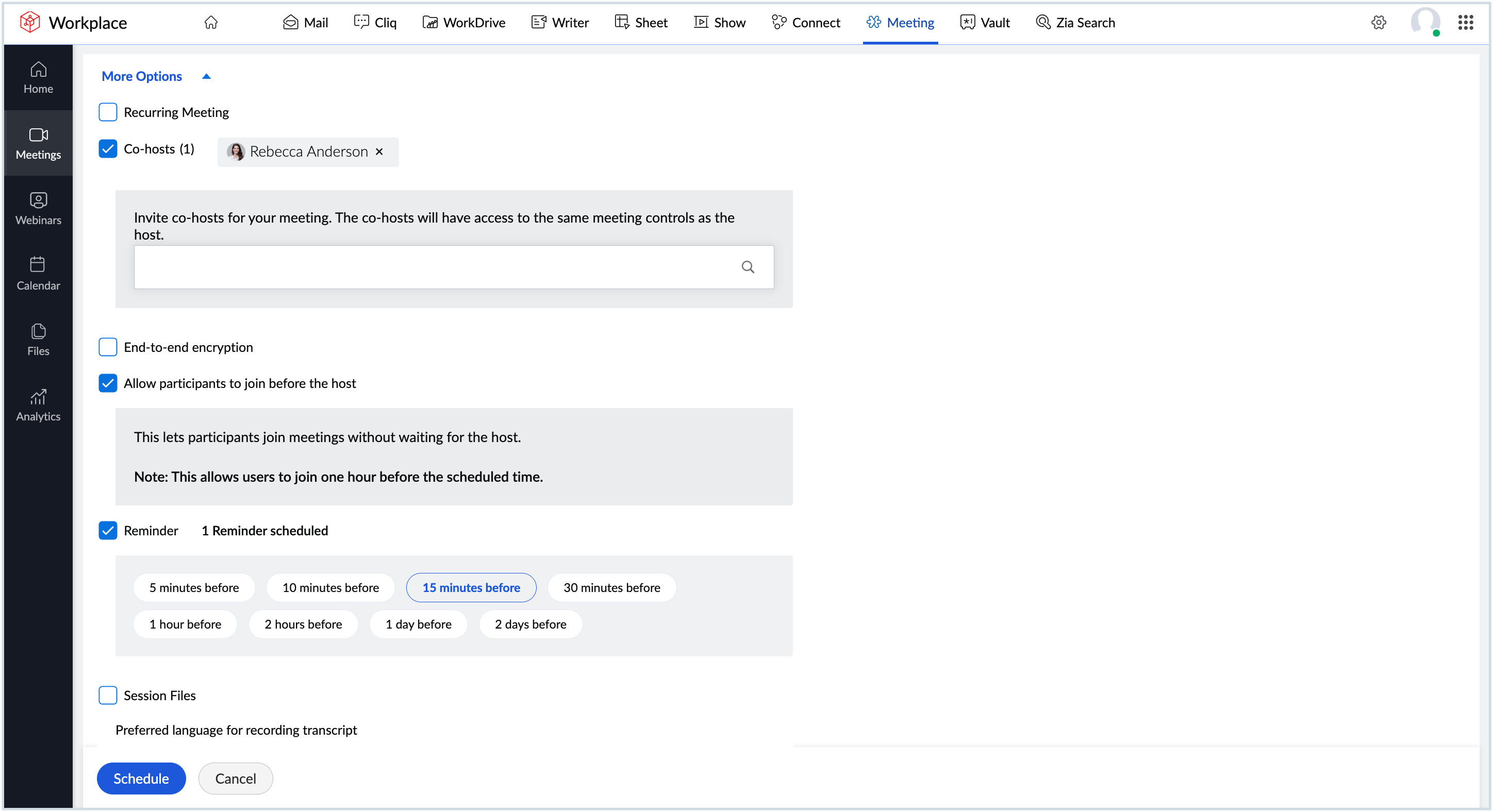Enable Recurring Meeting
The width and height of the screenshot is (1493, 812).
[x=108, y=112]
